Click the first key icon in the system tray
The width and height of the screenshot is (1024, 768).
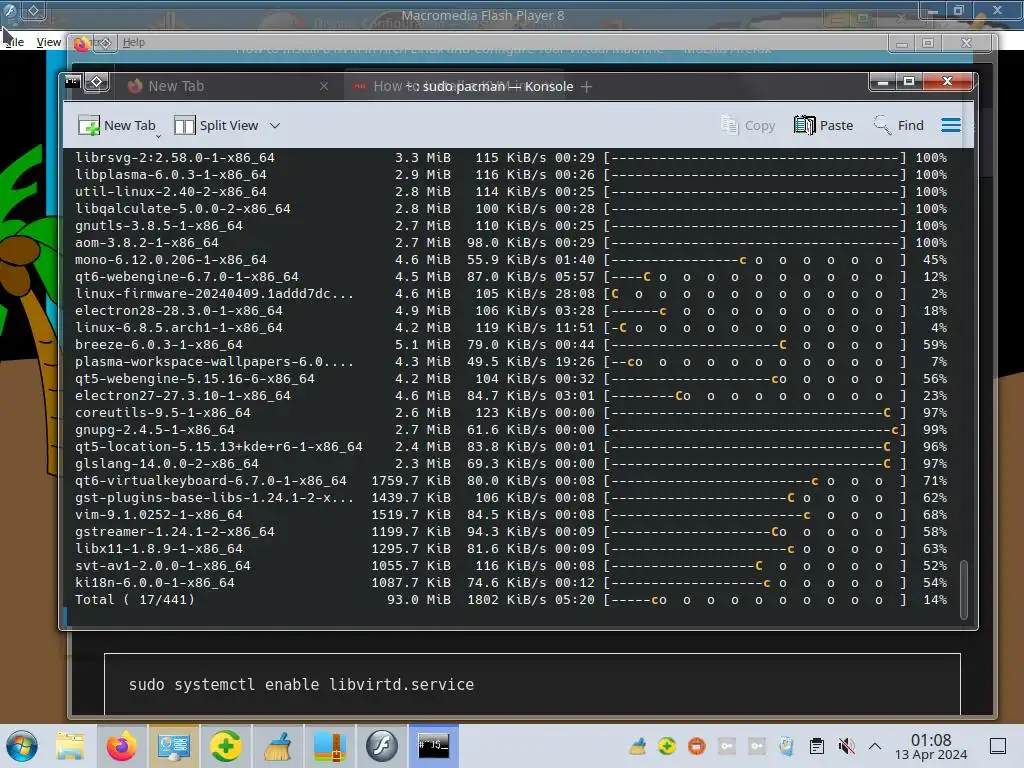[727, 746]
